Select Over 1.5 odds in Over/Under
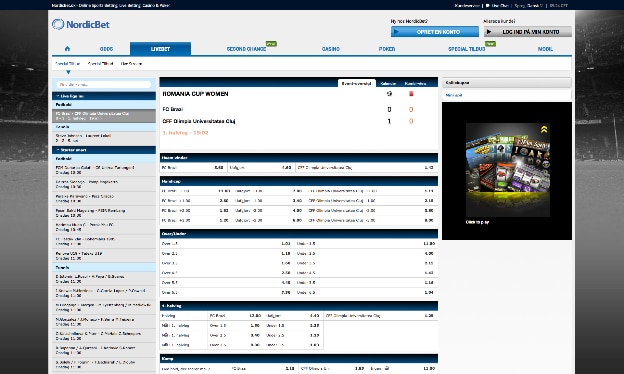Viewport: 624px width, 374px height. point(226,243)
